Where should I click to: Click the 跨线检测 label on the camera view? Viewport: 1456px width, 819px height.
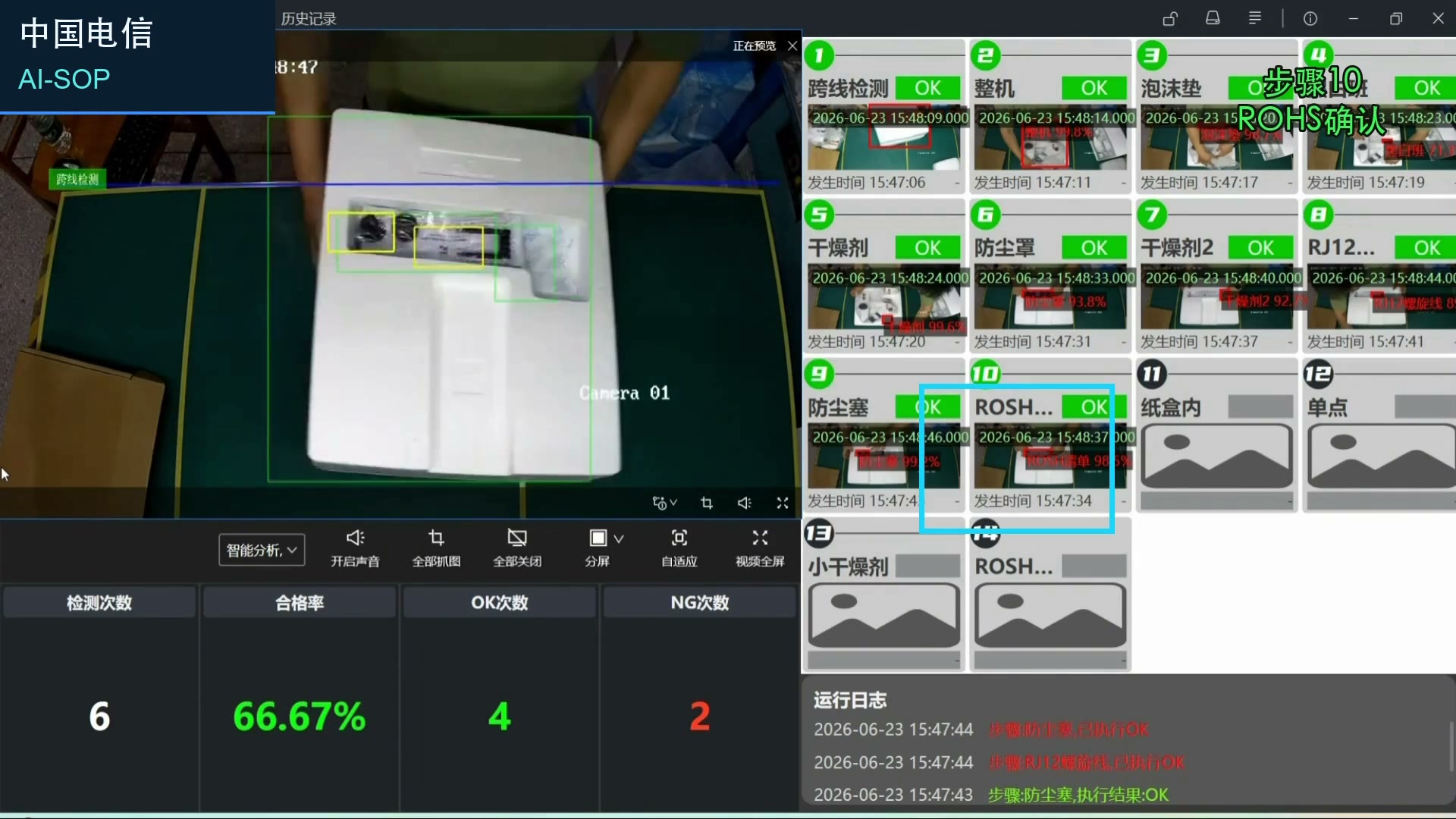click(77, 179)
